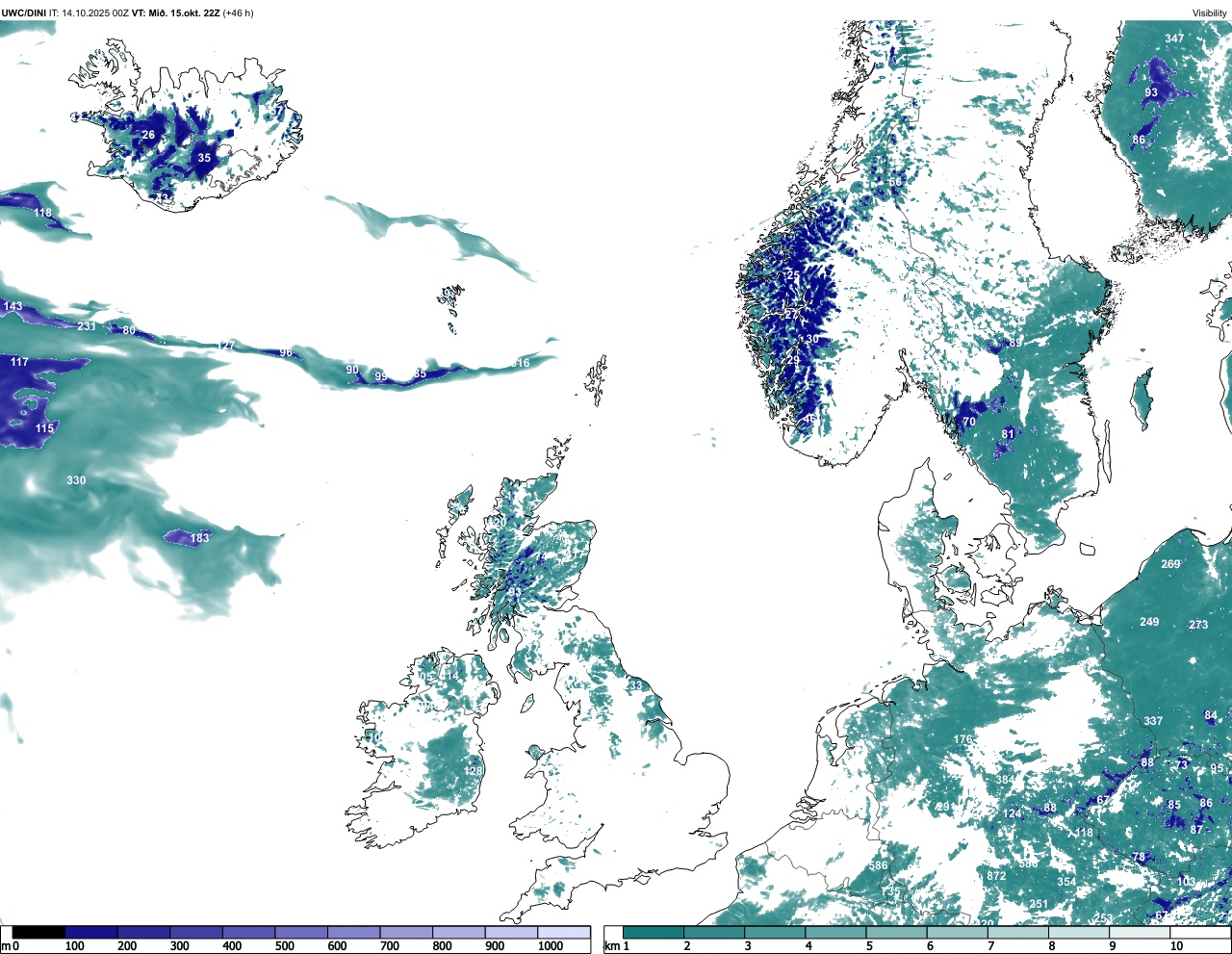
Task: Click the initial time '14.10.2025 00Z'
Action: click(x=95, y=13)
